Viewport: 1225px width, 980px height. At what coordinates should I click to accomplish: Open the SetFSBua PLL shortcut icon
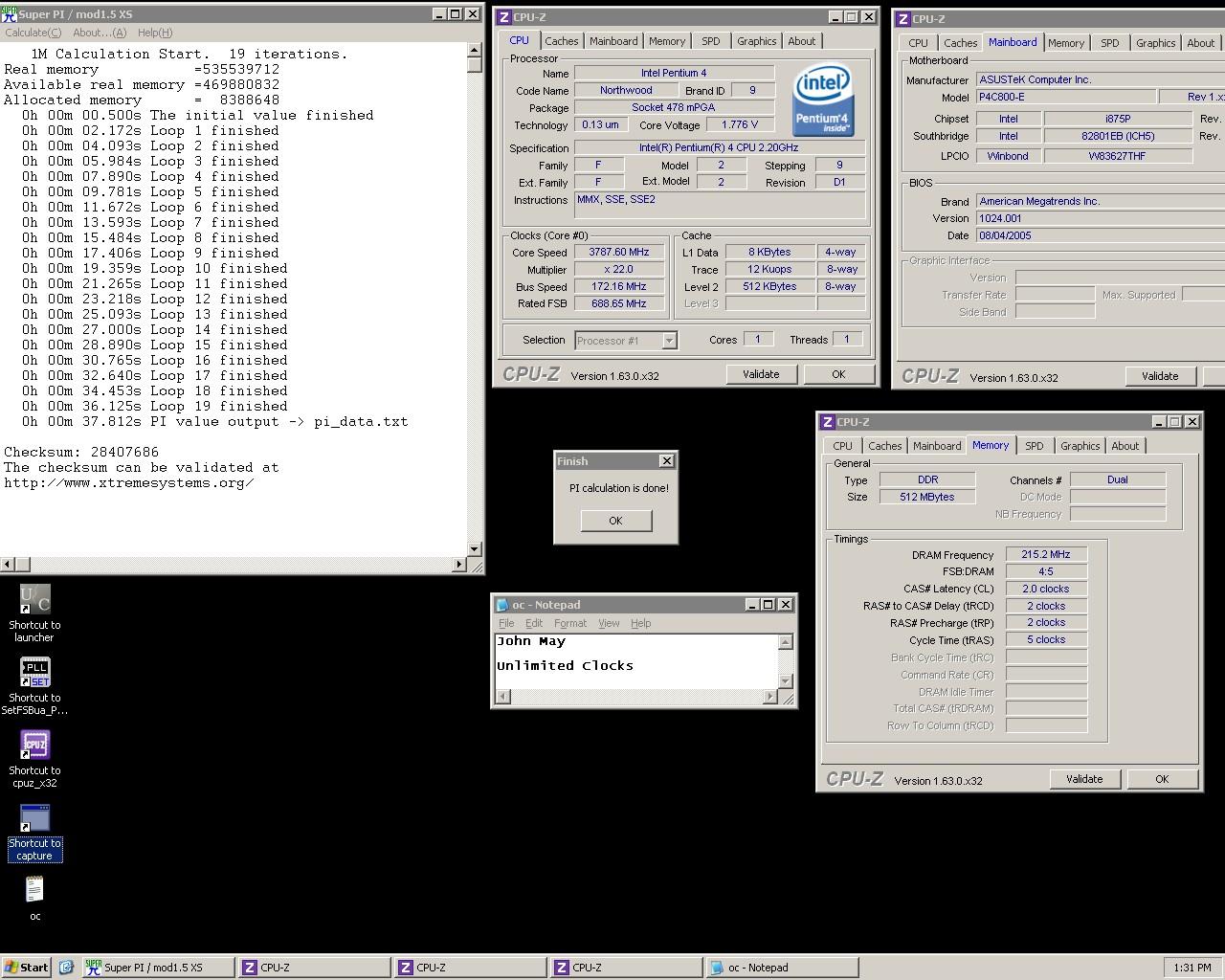[34, 686]
